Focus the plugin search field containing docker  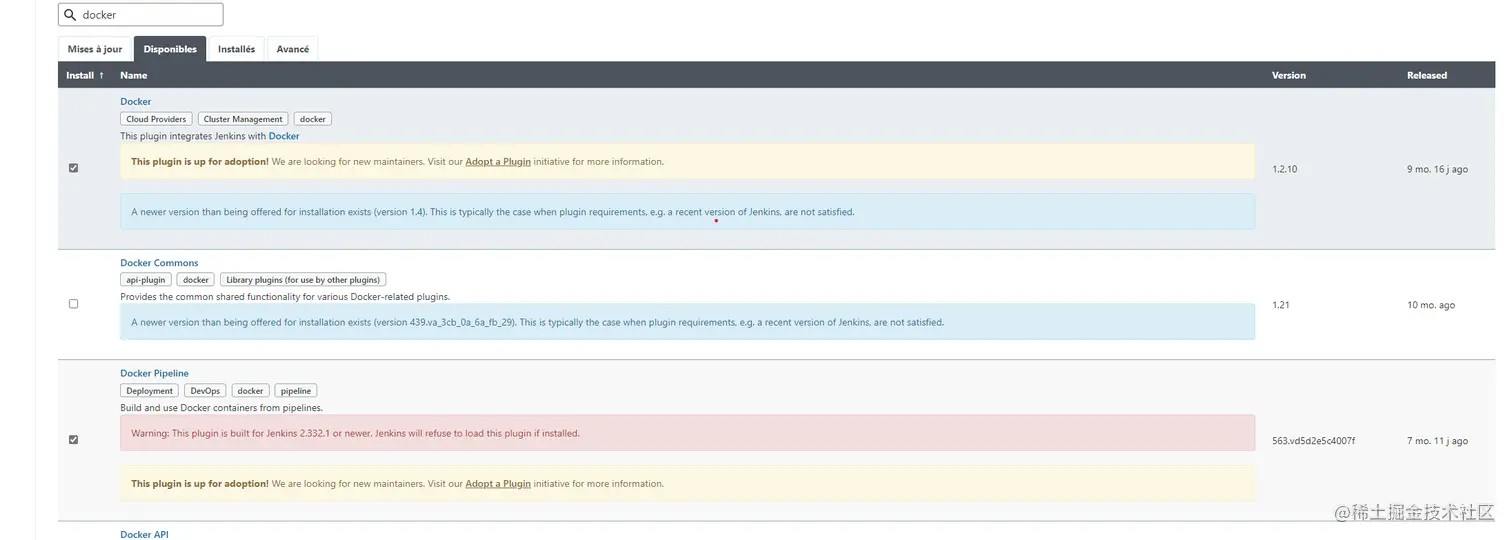point(141,15)
